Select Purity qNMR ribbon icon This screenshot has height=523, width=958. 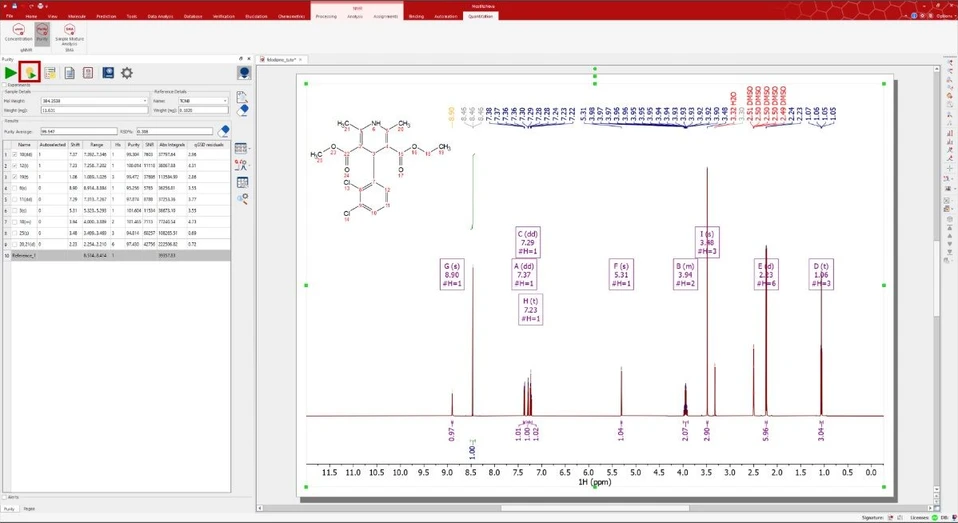pos(42,33)
